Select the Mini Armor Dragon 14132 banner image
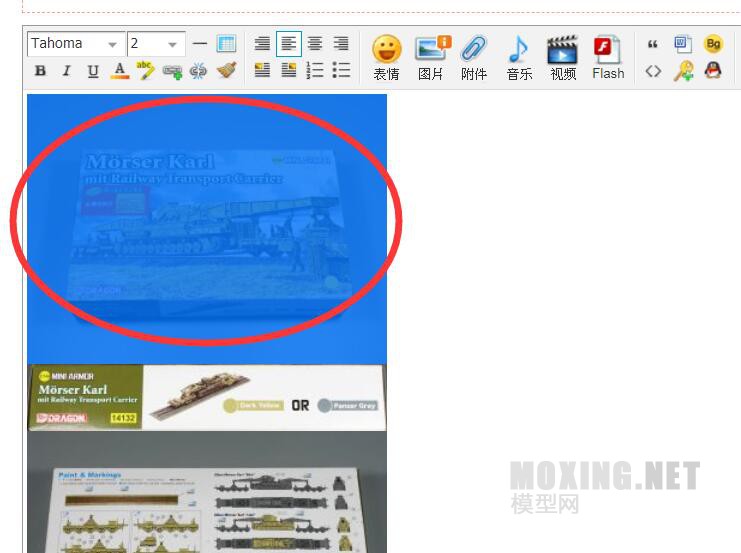The width and height of the screenshot is (741, 553). coord(207,397)
